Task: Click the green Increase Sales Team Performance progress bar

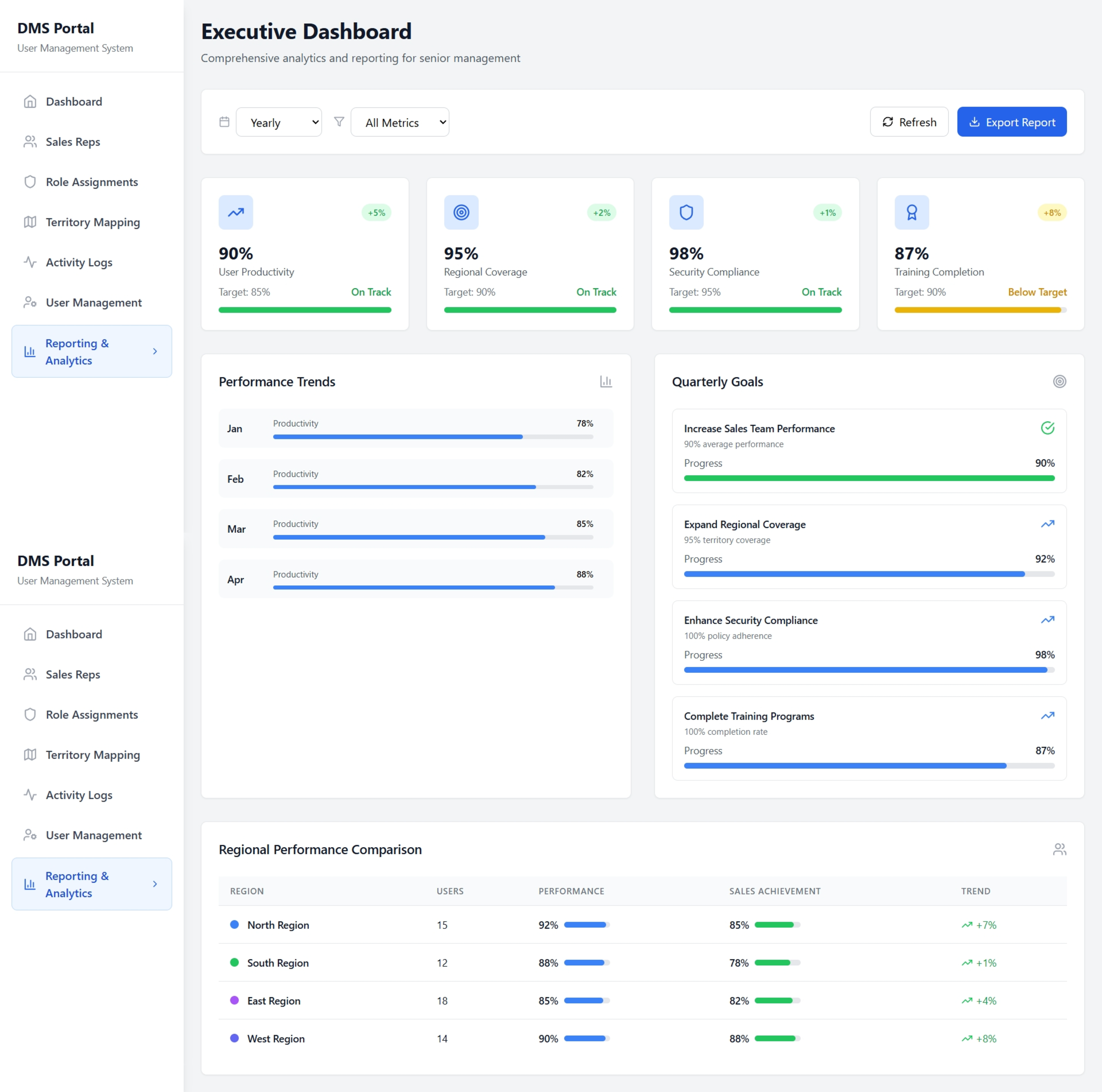Action: [869, 478]
